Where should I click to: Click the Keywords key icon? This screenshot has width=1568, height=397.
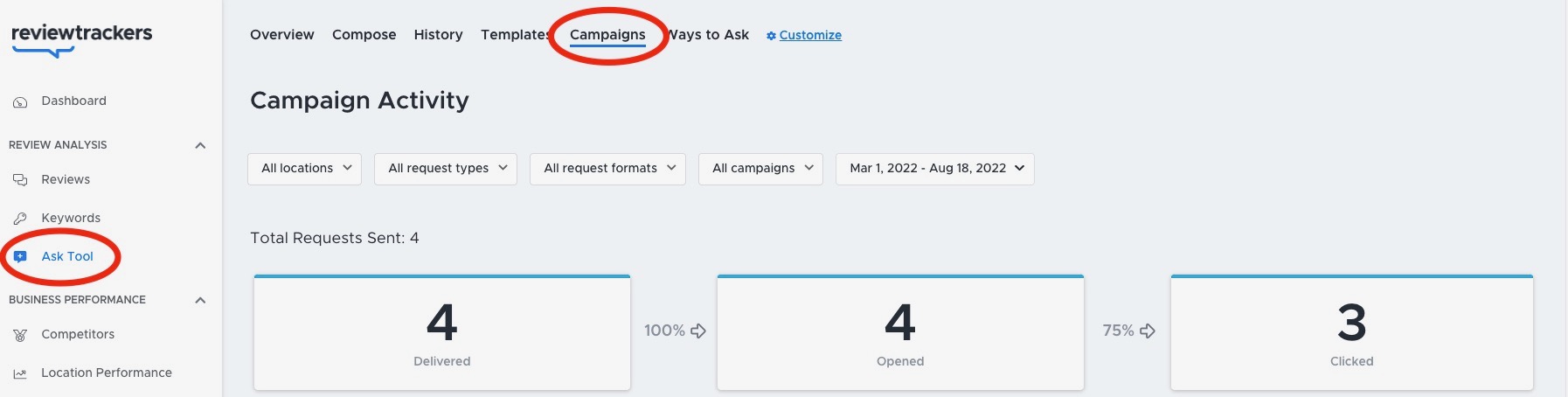(x=20, y=219)
